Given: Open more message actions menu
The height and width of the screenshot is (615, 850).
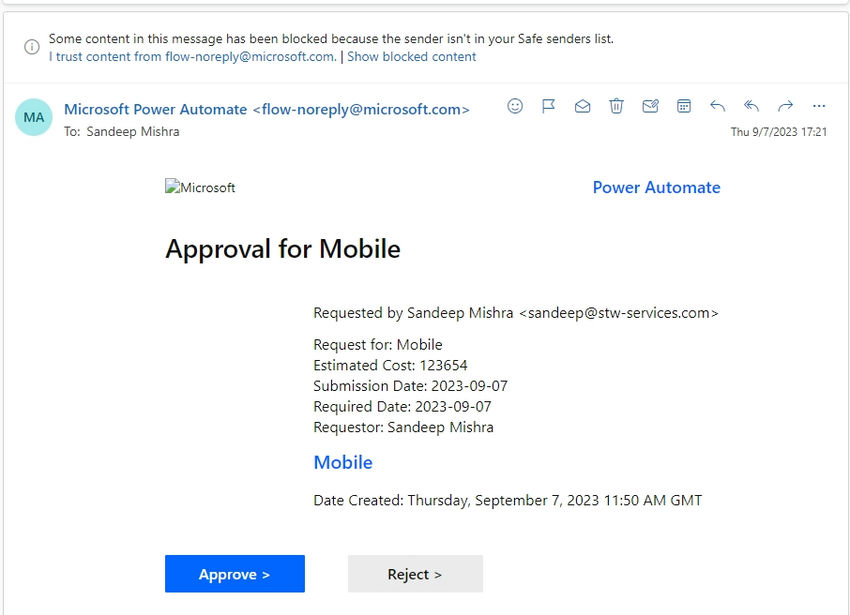Looking at the screenshot, I should click(819, 106).
